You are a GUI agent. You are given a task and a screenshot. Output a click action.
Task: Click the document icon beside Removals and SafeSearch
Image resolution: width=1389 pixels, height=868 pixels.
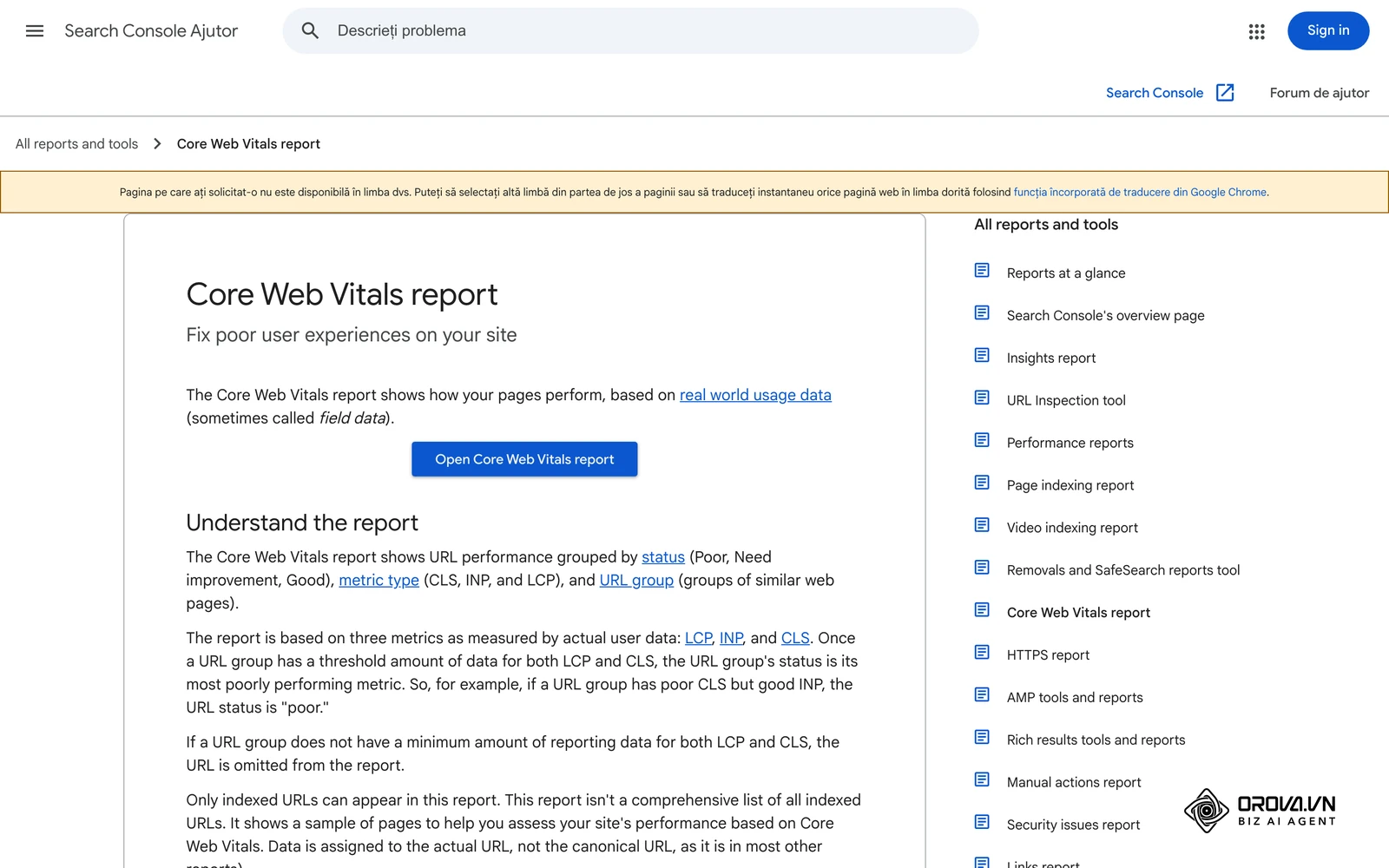coord(982,568)
